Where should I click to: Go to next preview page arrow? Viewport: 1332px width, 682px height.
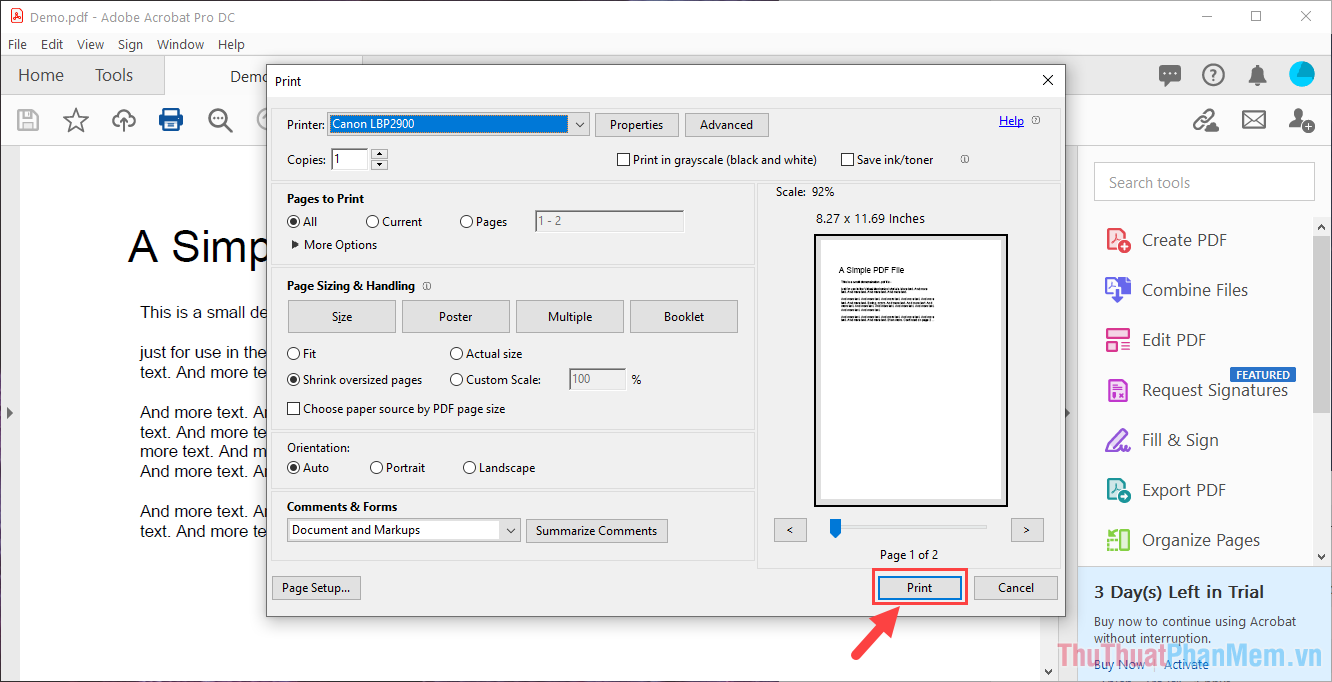coord(1027,530)
